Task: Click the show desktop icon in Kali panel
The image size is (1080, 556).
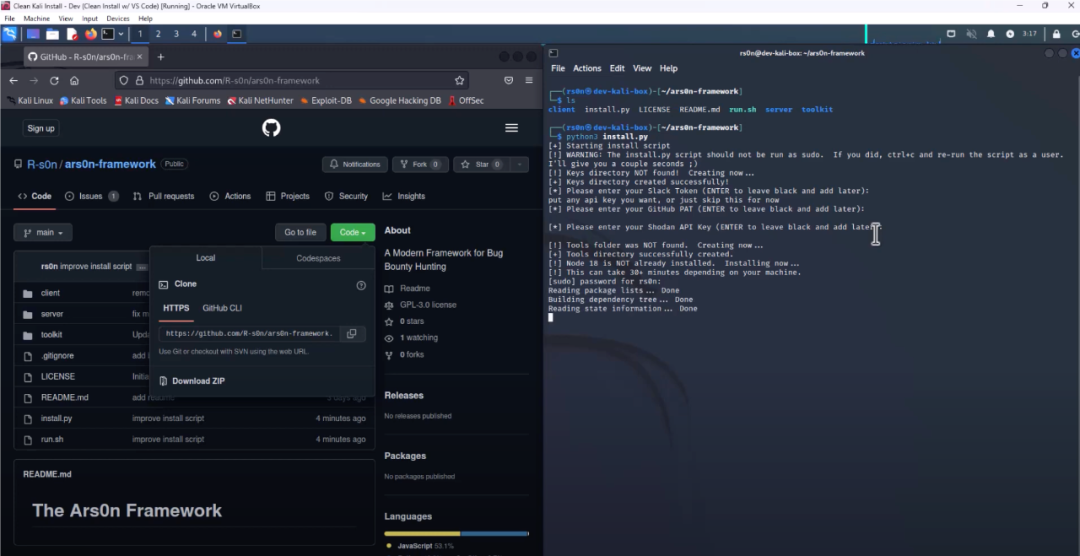Action: point(33,34)
